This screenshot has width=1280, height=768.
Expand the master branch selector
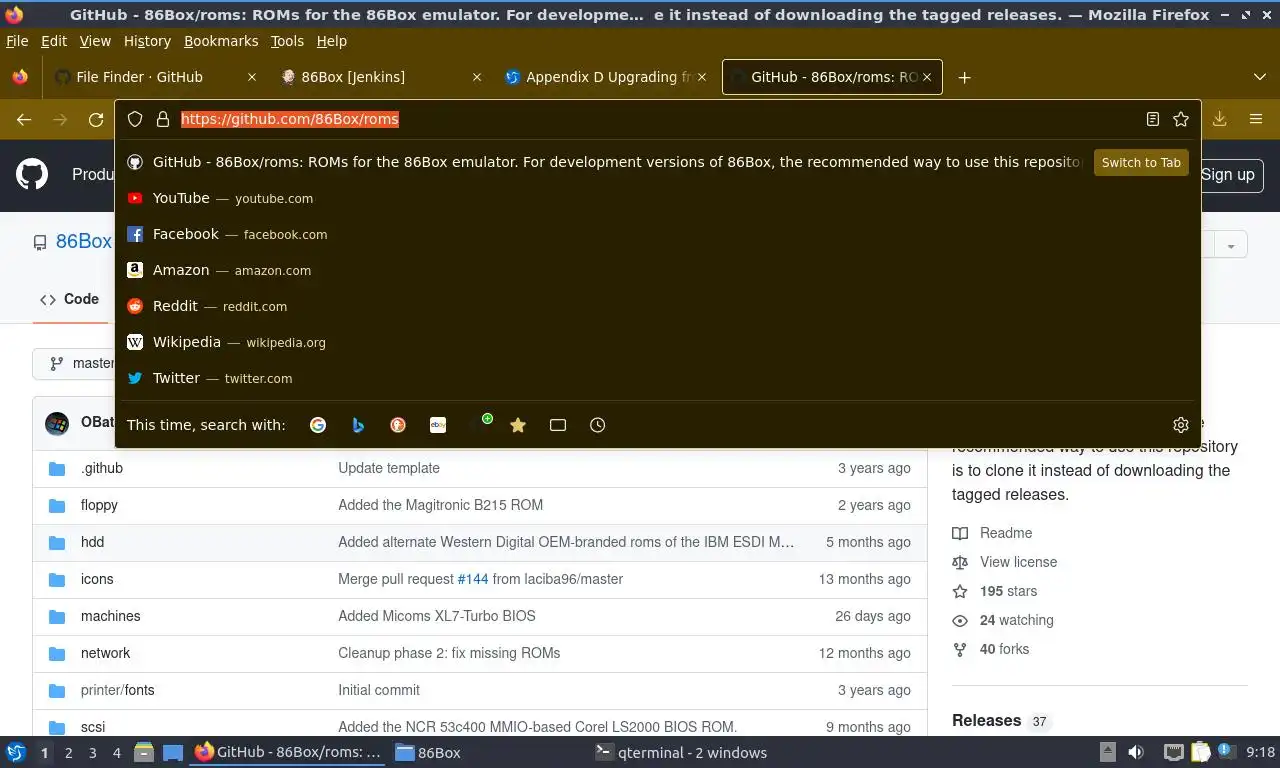pyautogui.click(x=75, y=363)
